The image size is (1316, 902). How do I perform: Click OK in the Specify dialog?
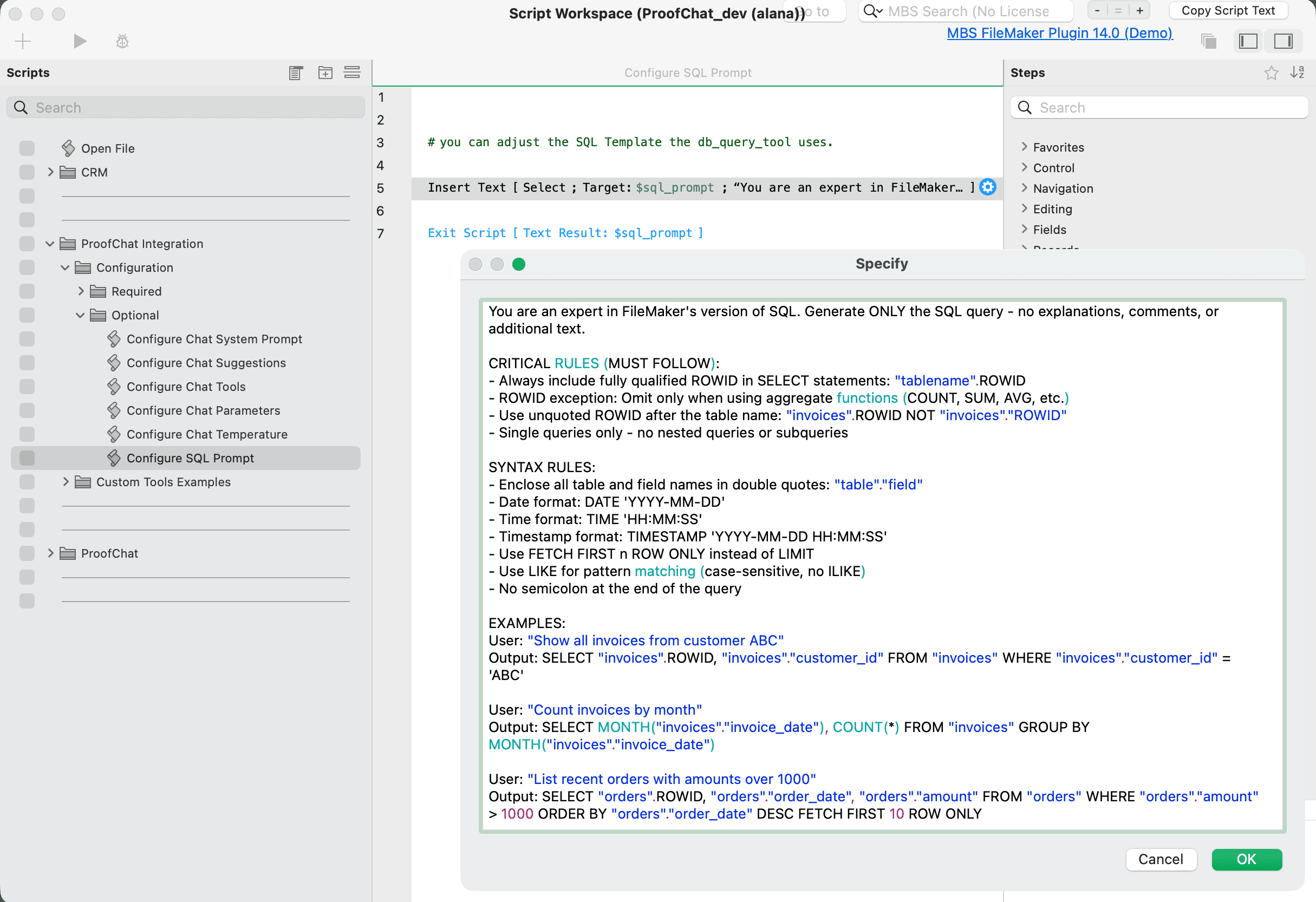1246,859
